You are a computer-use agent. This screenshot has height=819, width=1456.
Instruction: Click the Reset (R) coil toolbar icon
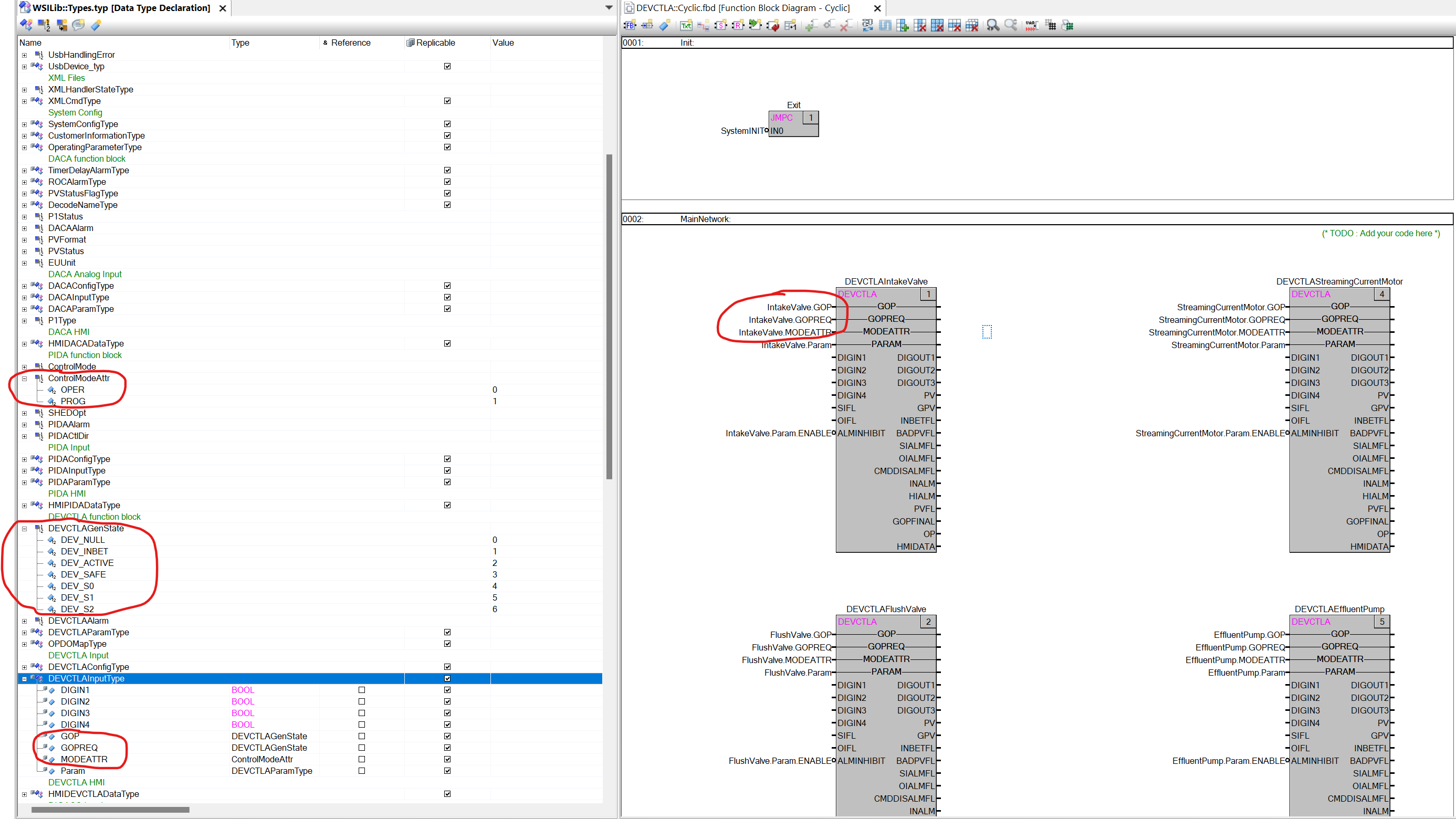coord(738,25)
